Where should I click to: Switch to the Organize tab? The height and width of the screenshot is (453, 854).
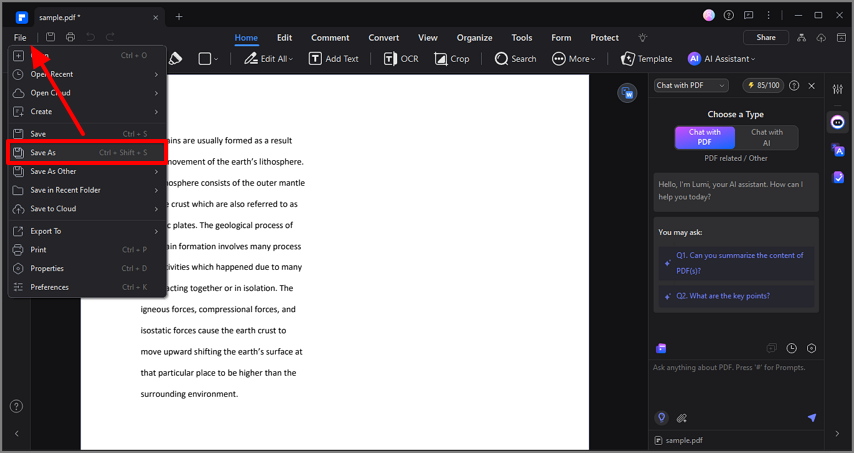(474, 38)
